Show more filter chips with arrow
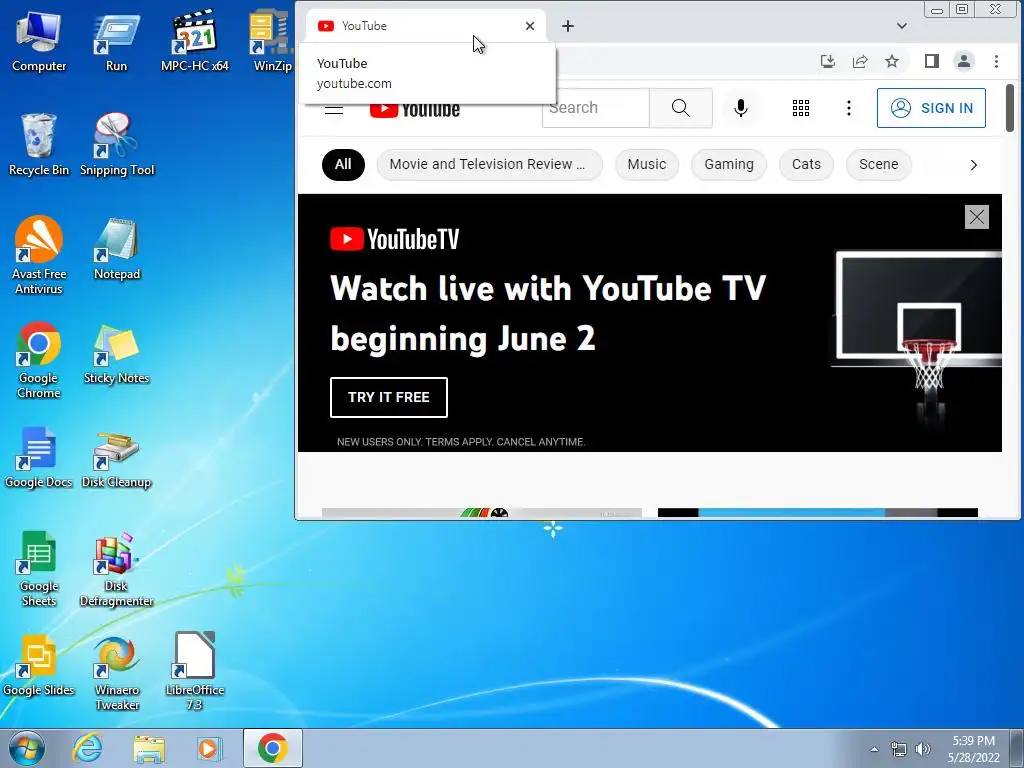This screenshot has height=768, width=1024. (x=973, y=165)
